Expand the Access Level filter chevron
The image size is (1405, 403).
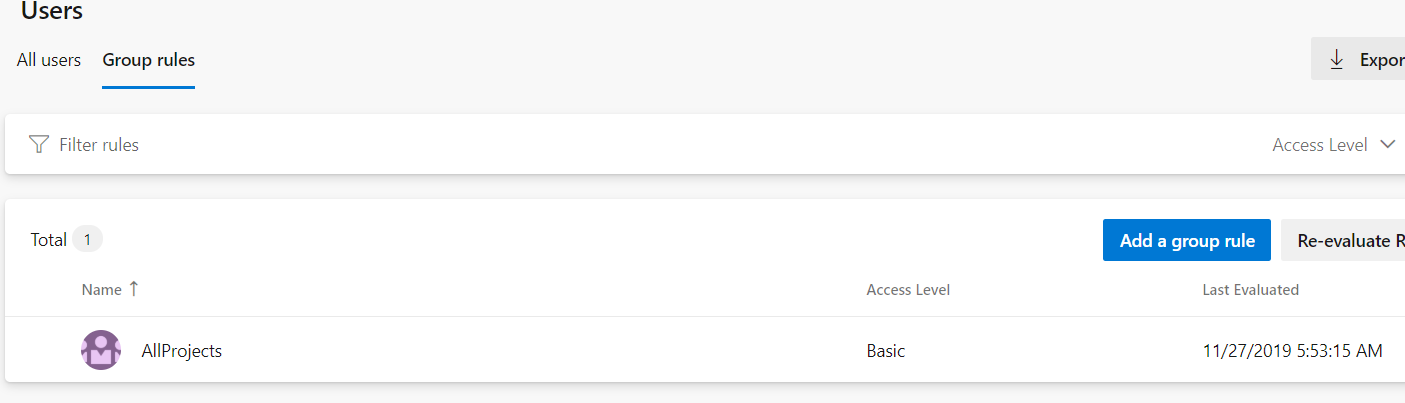pos(1387,144)
